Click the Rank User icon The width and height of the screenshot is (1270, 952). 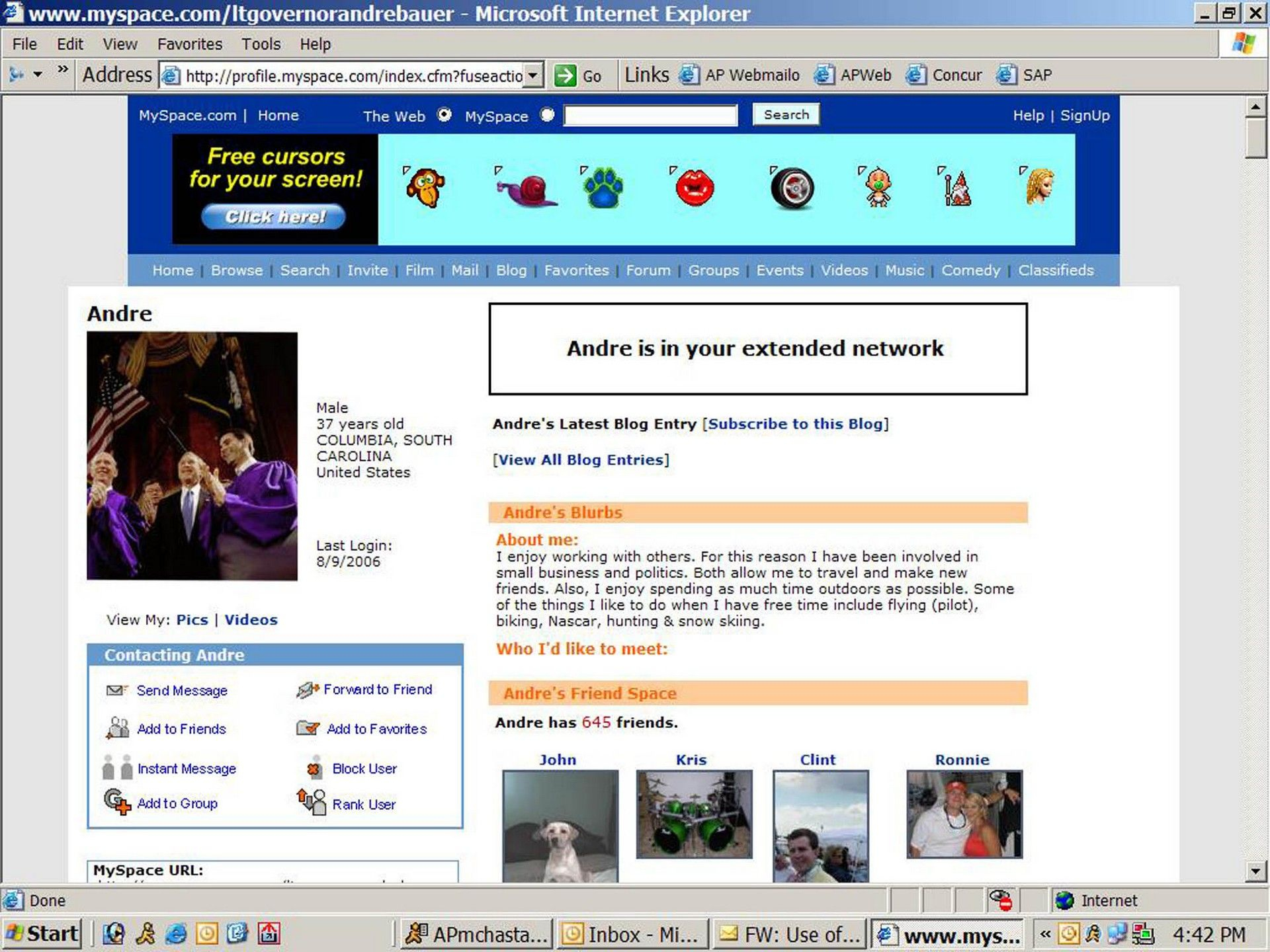[312, 802]
